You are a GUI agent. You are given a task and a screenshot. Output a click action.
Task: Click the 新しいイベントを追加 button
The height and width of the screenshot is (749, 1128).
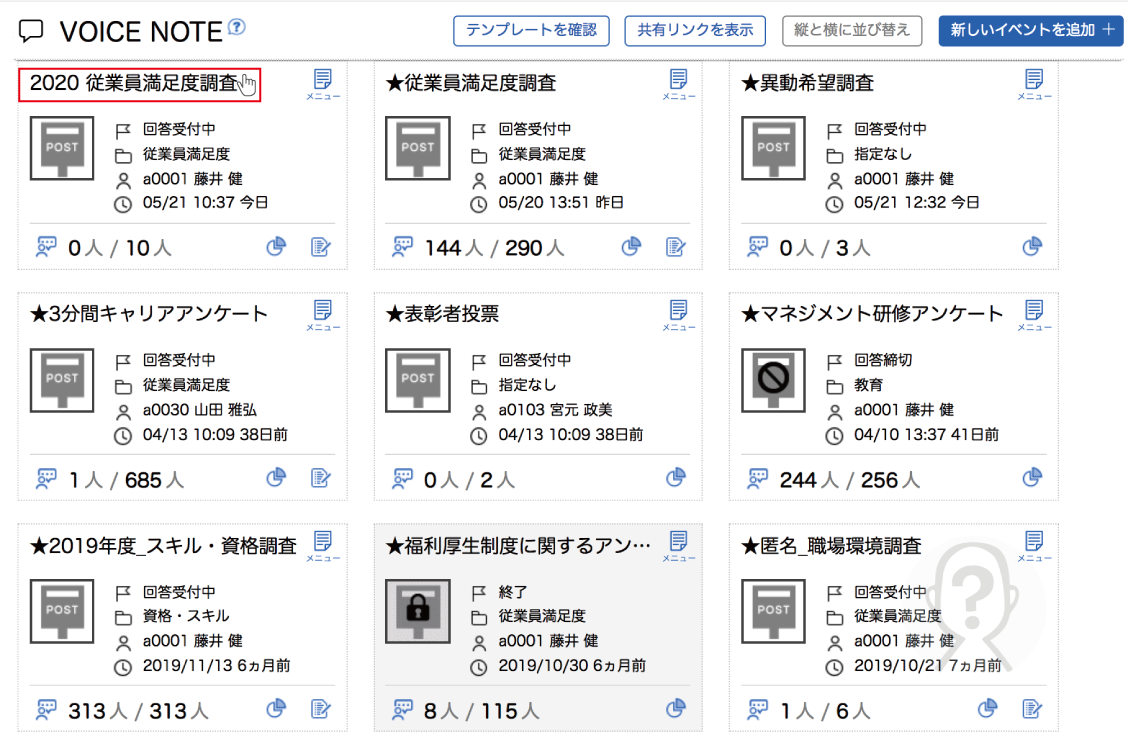(x=1030, y=30)
